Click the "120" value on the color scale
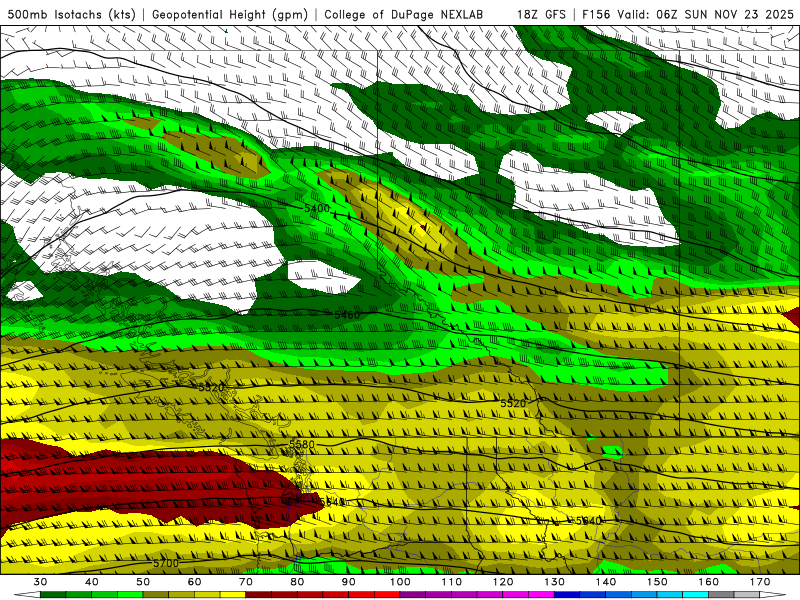The image size is (800, 600). (x=503, y=582)
